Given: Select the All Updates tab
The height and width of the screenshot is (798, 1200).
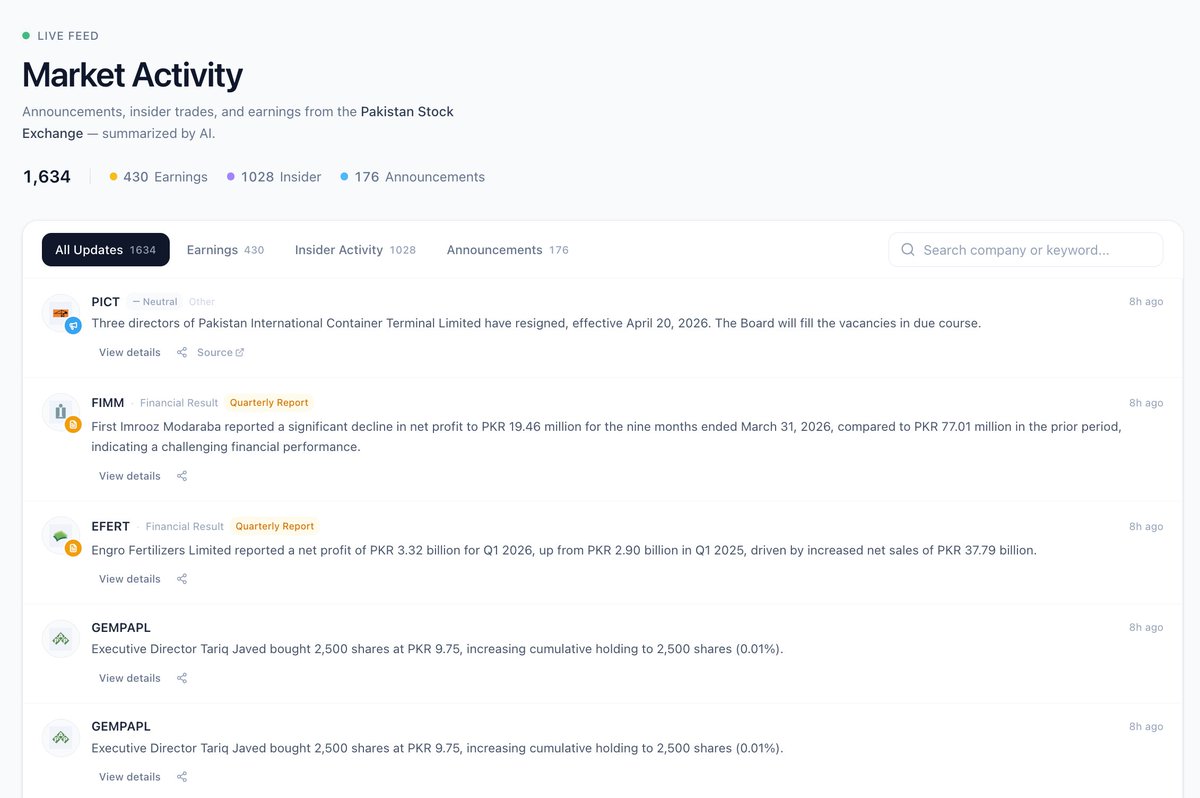Looking at the screenshot, I should coord(106,250).
